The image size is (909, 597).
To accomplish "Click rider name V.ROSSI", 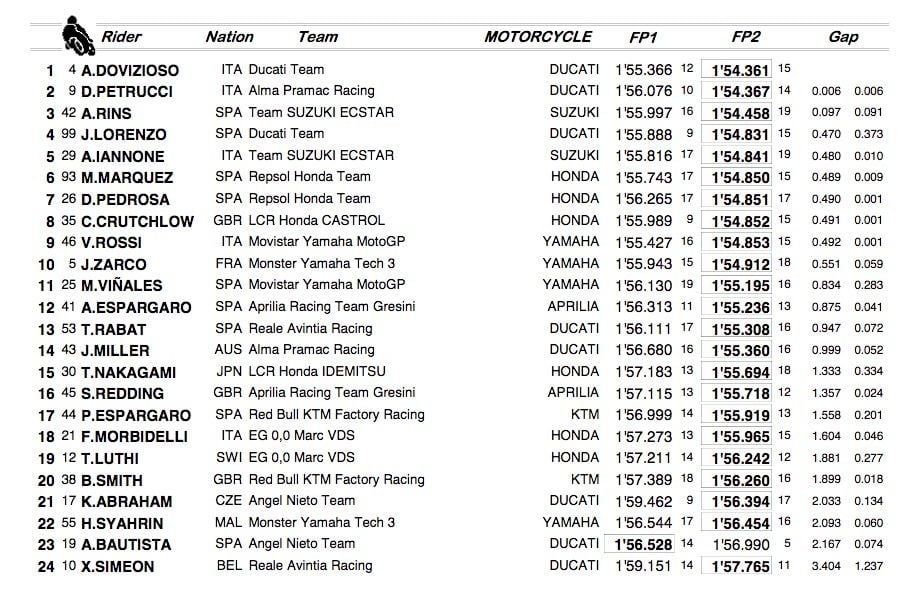I will tap(112, 243).
